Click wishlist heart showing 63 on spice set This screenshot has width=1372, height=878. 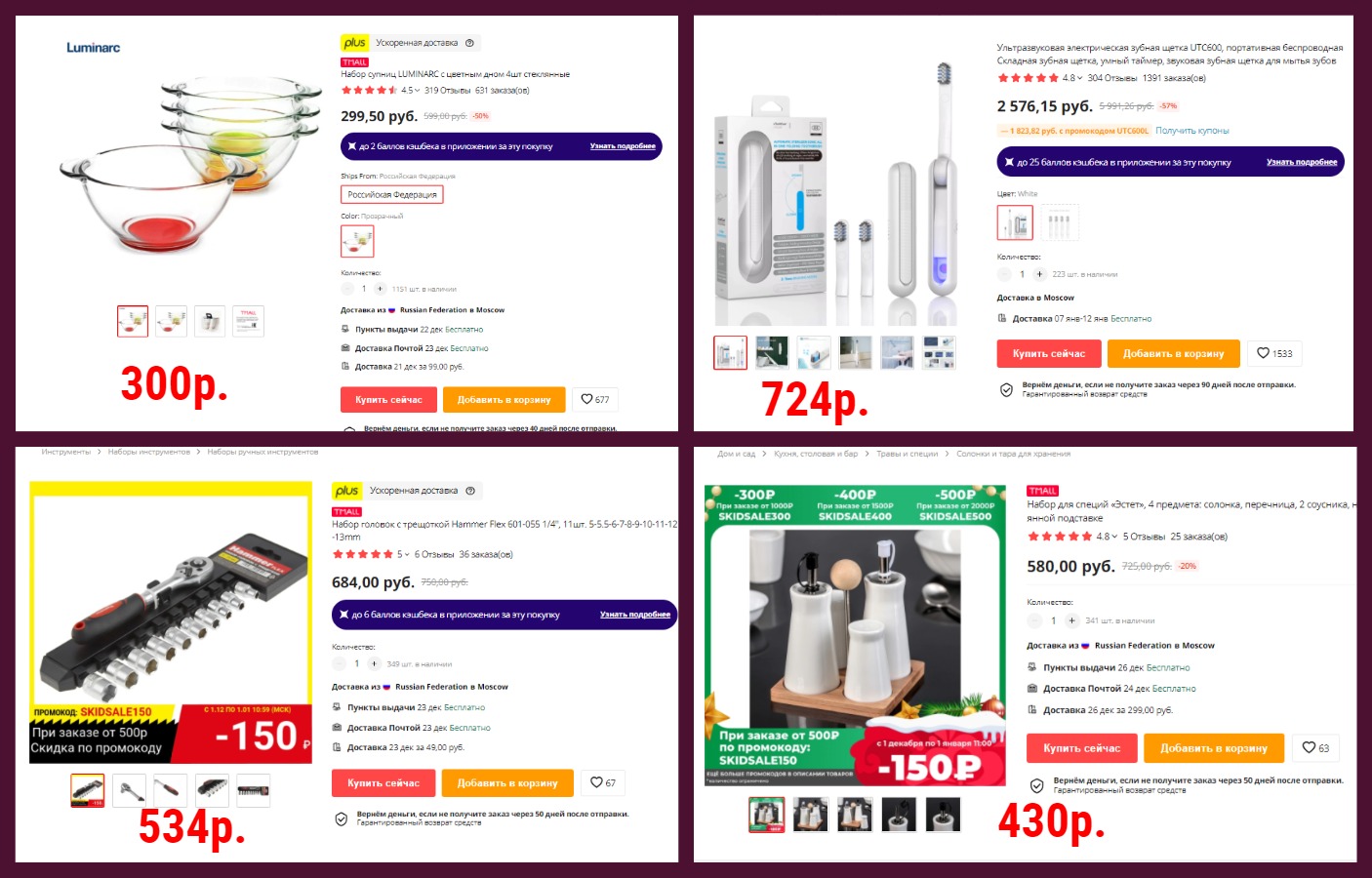(1315, 748)
